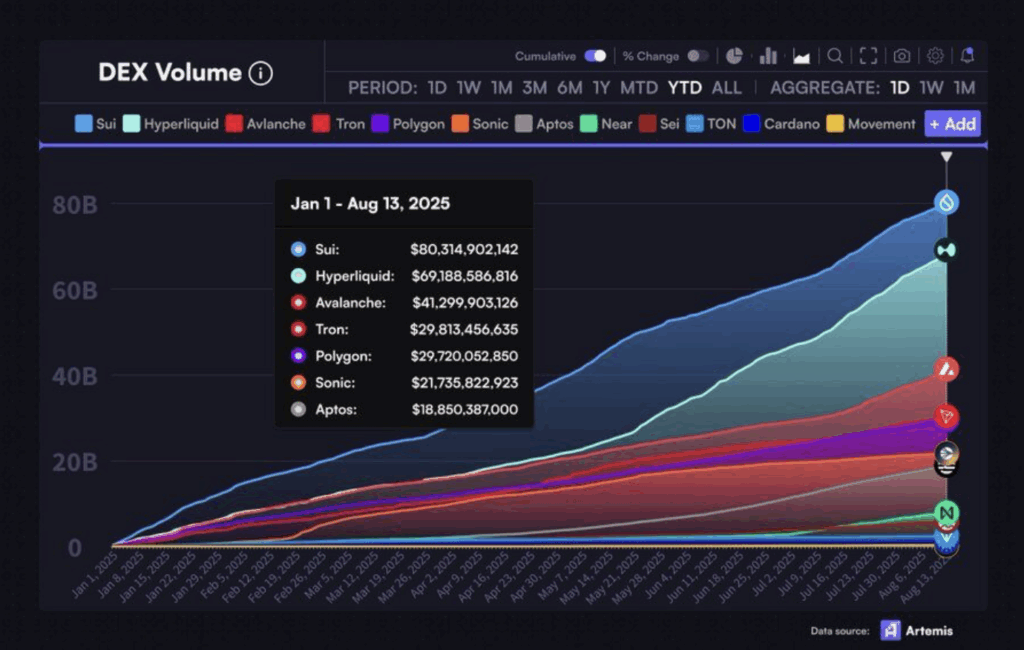Click the Hyperliquid marker on chart
1024x650 pixels.
946,250
